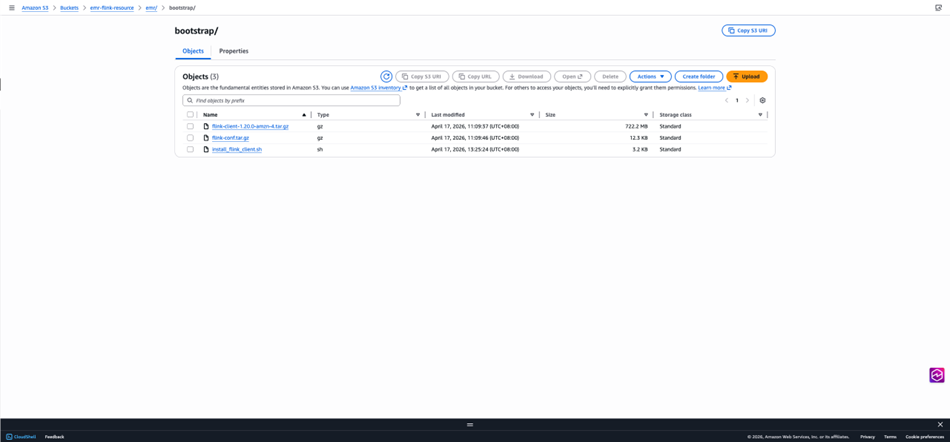Click the orange Upload button
Screen dimensions: 950x442
coord(746,76)
